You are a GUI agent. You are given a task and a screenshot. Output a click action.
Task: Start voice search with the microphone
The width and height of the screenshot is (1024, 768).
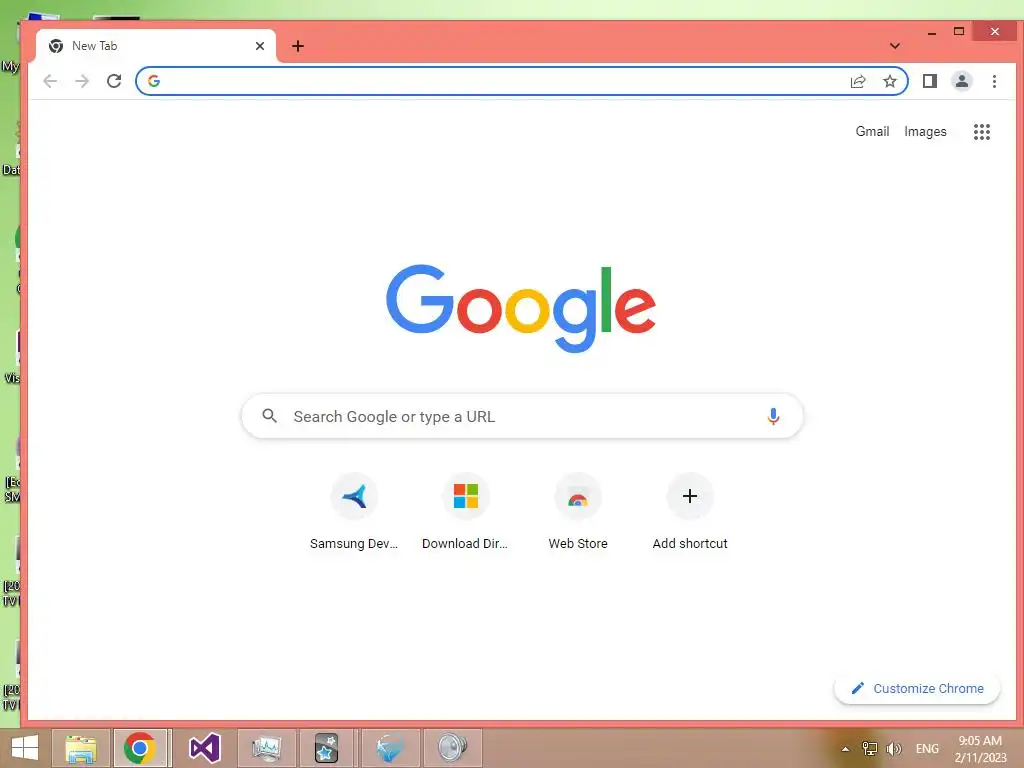tap(773, 416)
